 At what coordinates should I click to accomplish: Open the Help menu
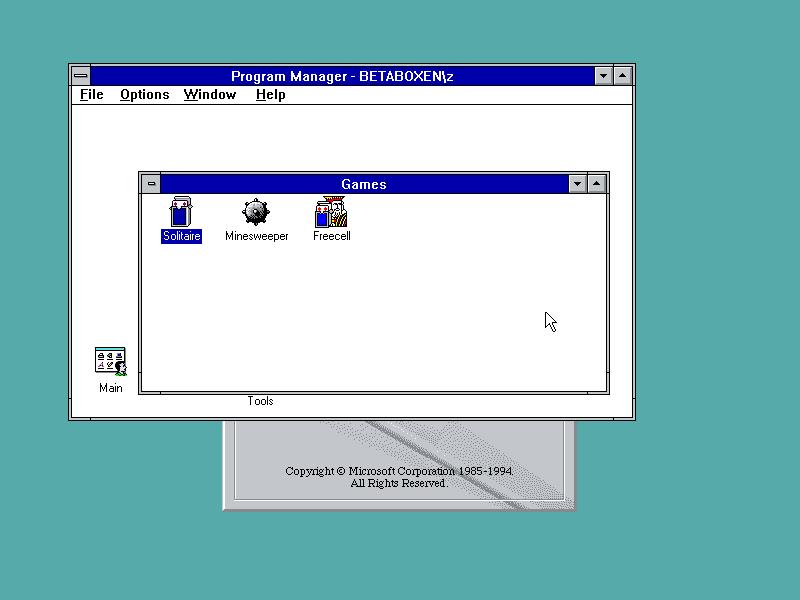270,95
